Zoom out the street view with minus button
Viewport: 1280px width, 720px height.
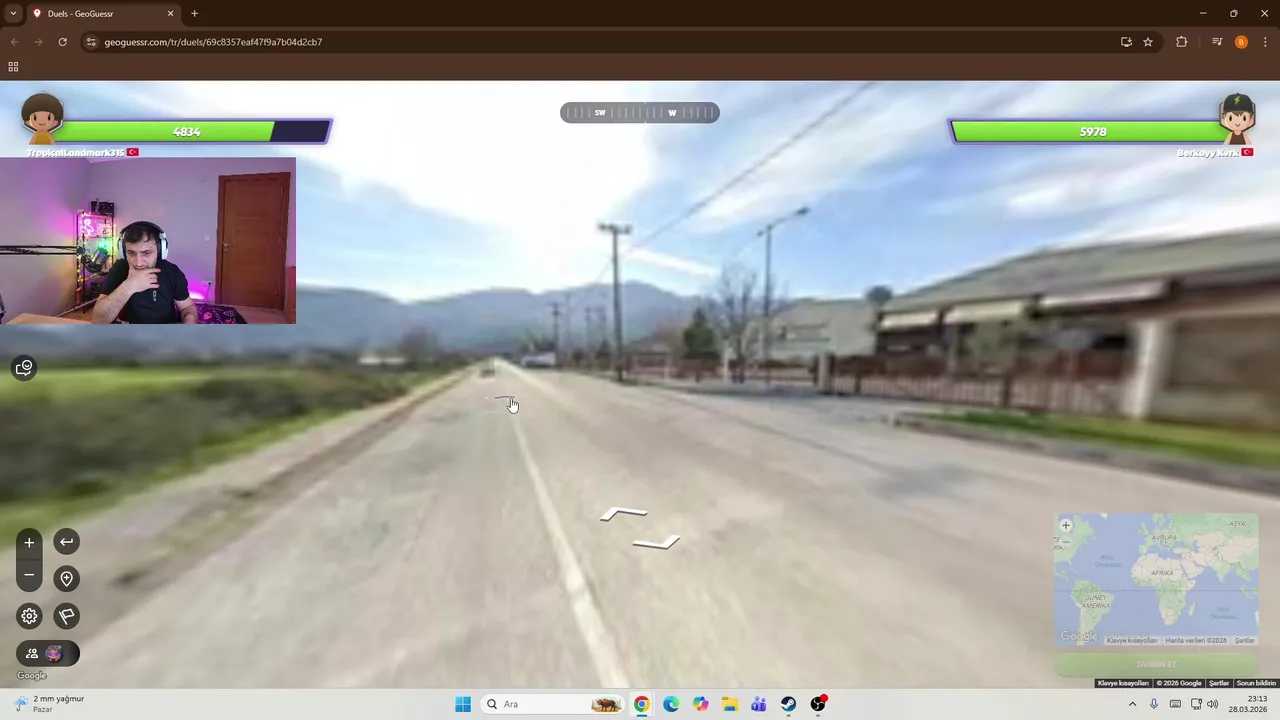point(29,575)
